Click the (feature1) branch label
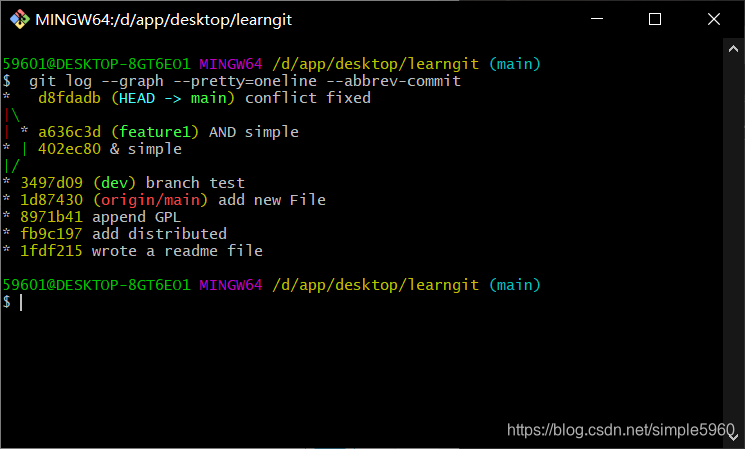Viewport: 745px width, 449px height. (155, 132)
